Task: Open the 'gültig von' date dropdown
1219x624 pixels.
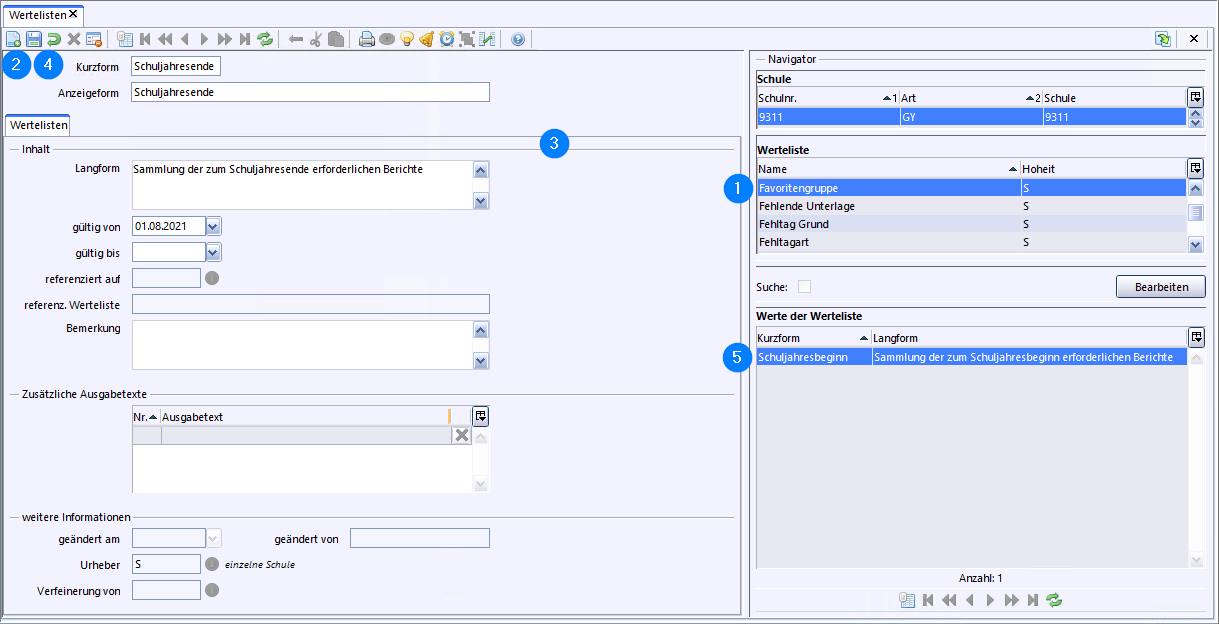Action: coord(213,226)
